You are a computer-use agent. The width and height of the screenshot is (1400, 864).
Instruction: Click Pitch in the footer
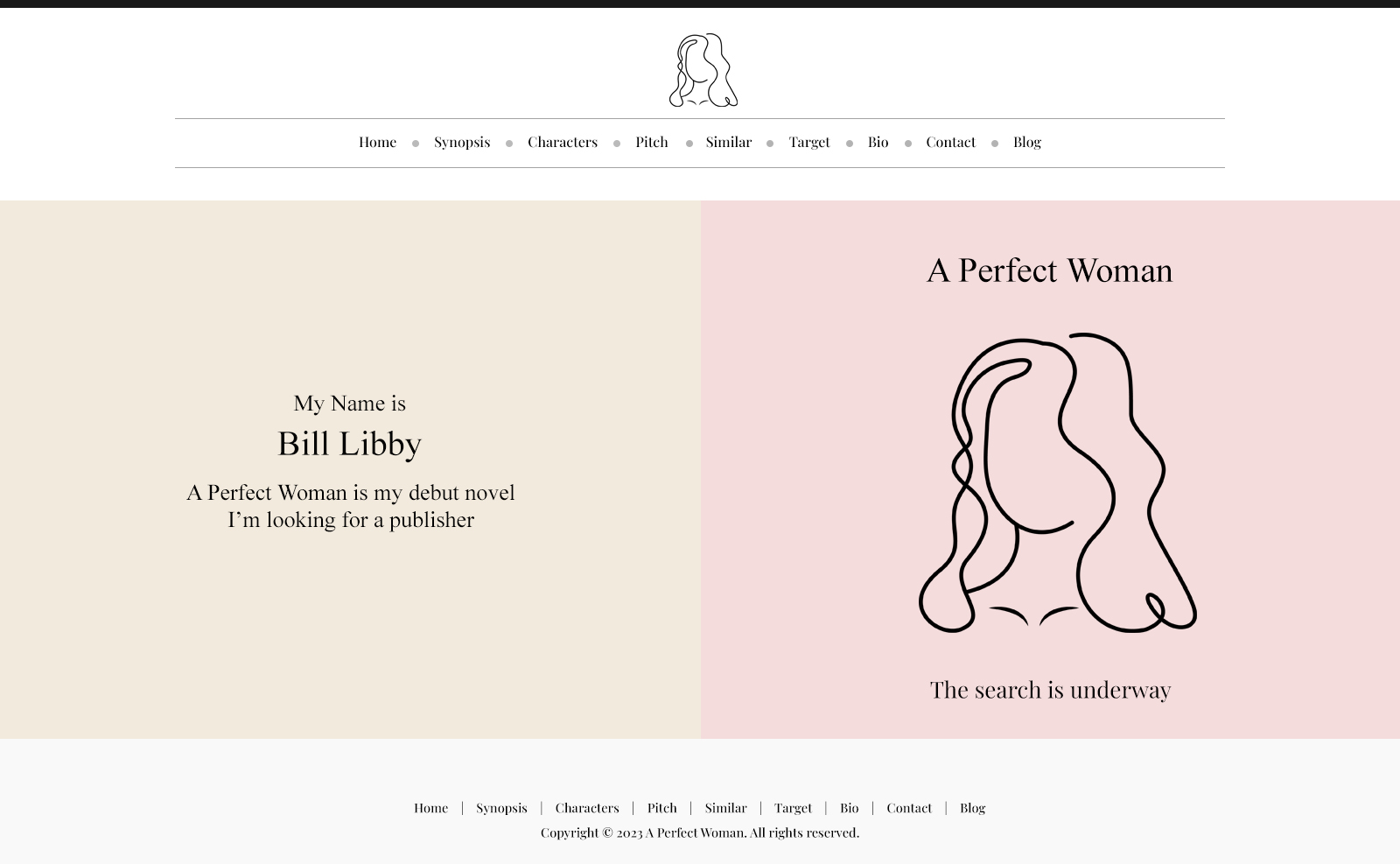coord(661,808)
